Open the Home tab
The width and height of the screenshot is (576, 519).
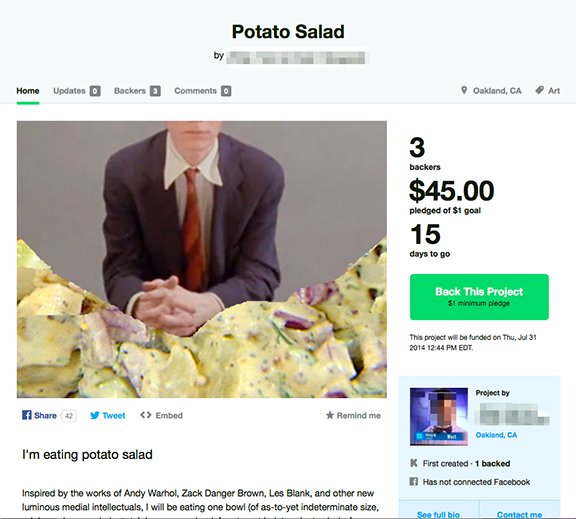coord(28,91)
